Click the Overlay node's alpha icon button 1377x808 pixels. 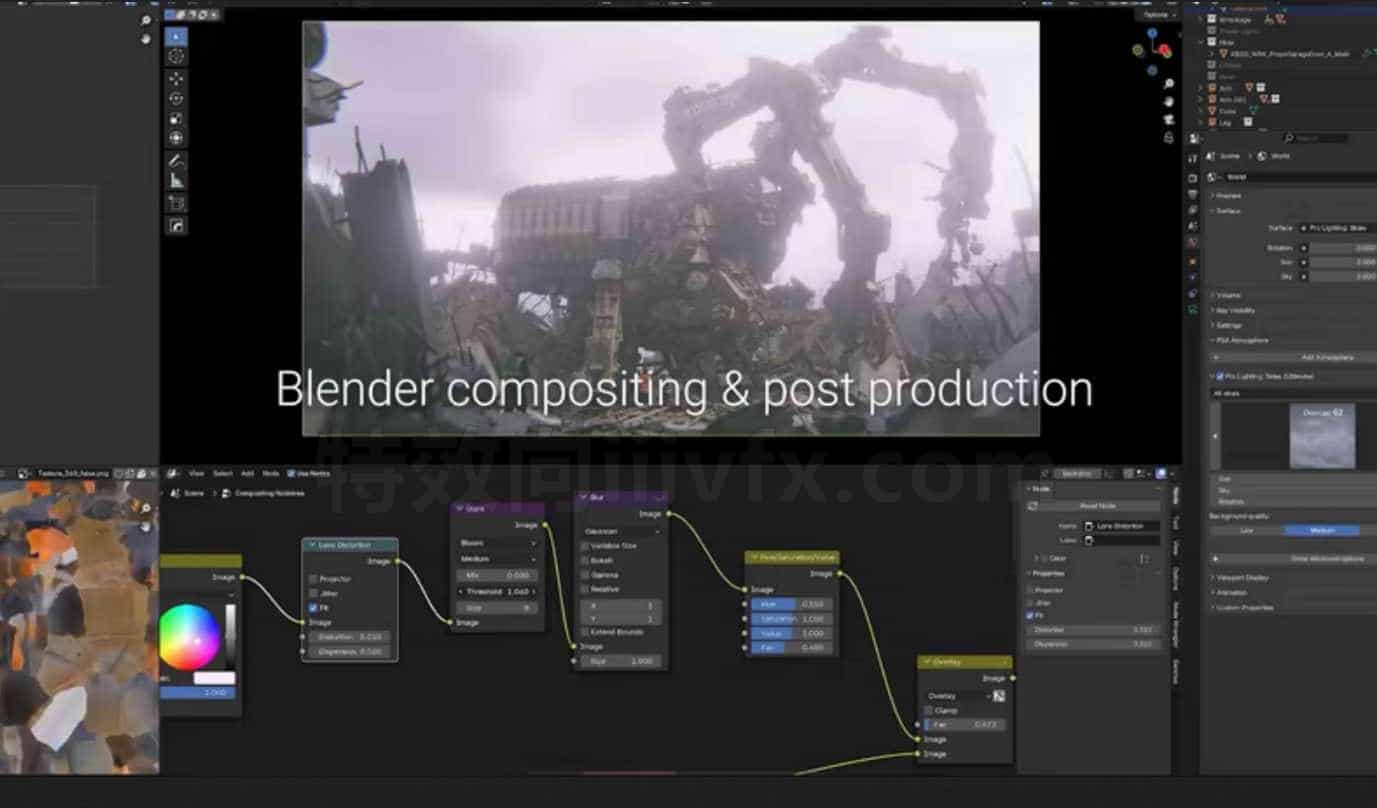point(998,695)
